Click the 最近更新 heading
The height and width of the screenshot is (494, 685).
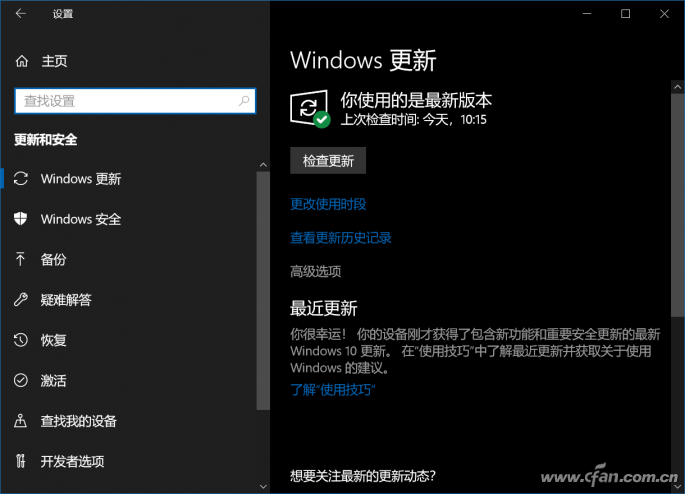324,308
